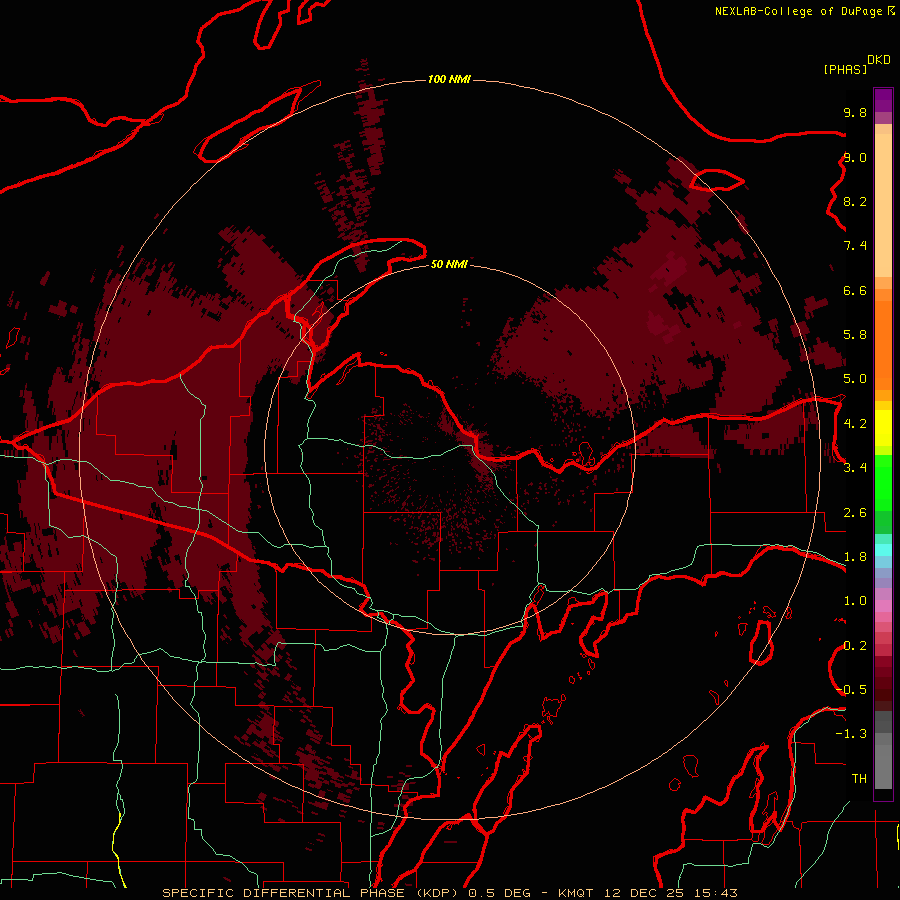The width and height of the screenshot is (900, 900).
Task: Click the Specific Differential Phase (KDP) caption
Action: 312,893
